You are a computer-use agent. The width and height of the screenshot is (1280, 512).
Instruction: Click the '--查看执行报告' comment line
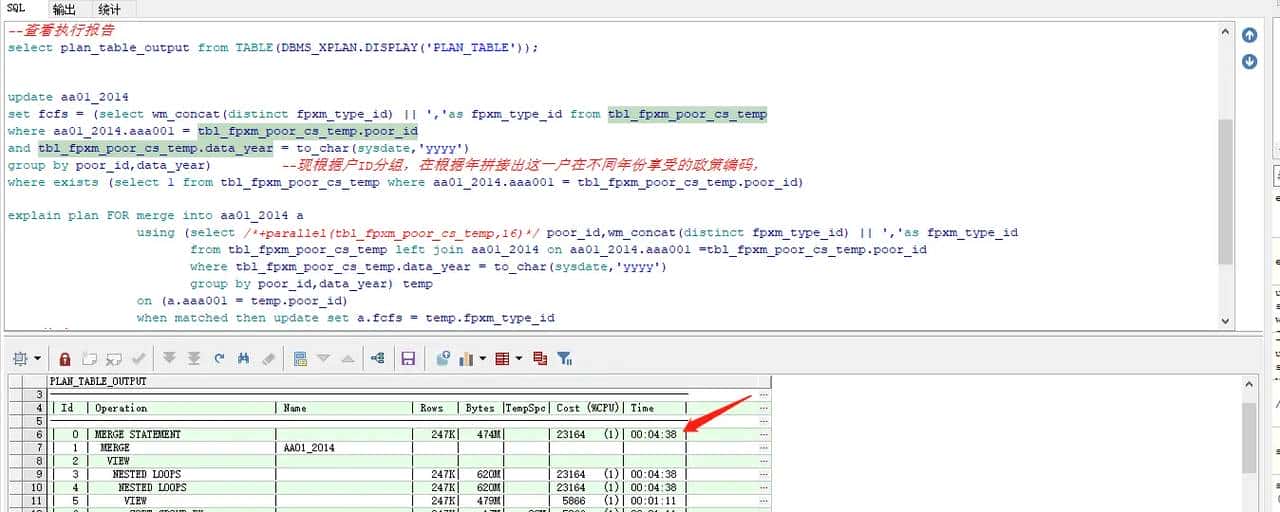pos(60,30)
